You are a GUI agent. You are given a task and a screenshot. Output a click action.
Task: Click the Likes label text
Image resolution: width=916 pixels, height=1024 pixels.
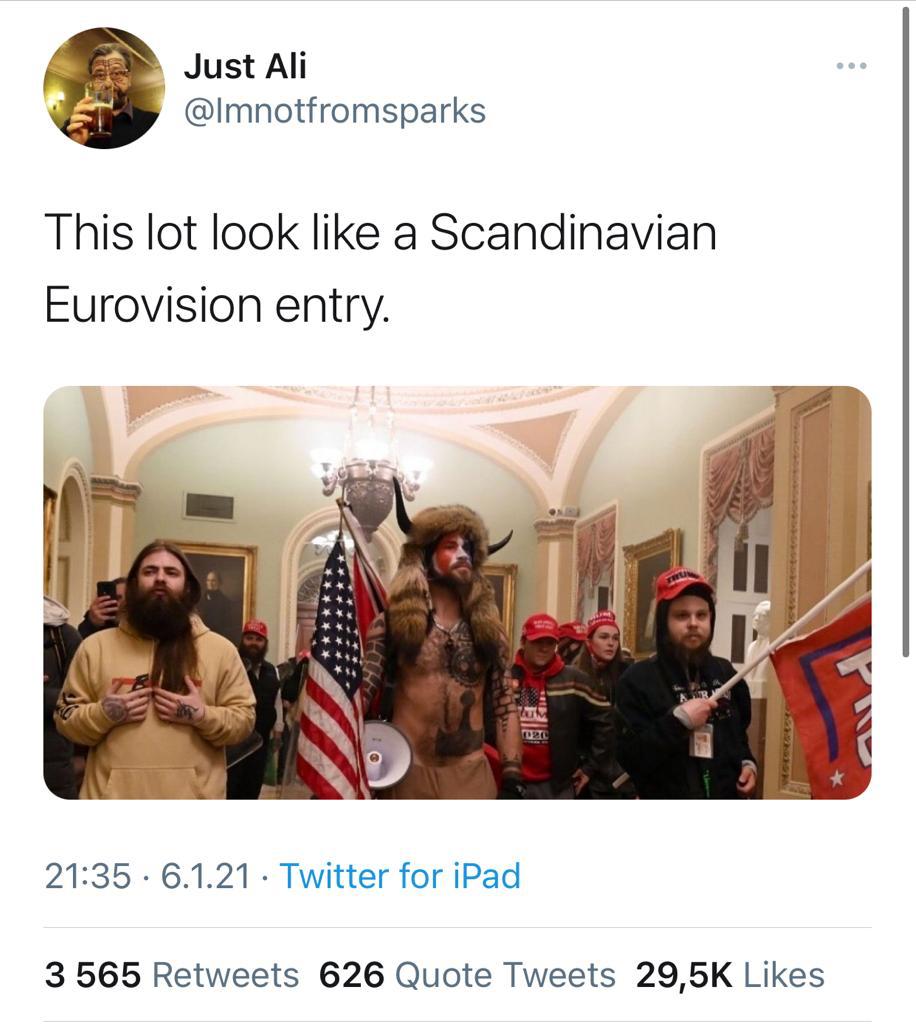pos(784,975)
